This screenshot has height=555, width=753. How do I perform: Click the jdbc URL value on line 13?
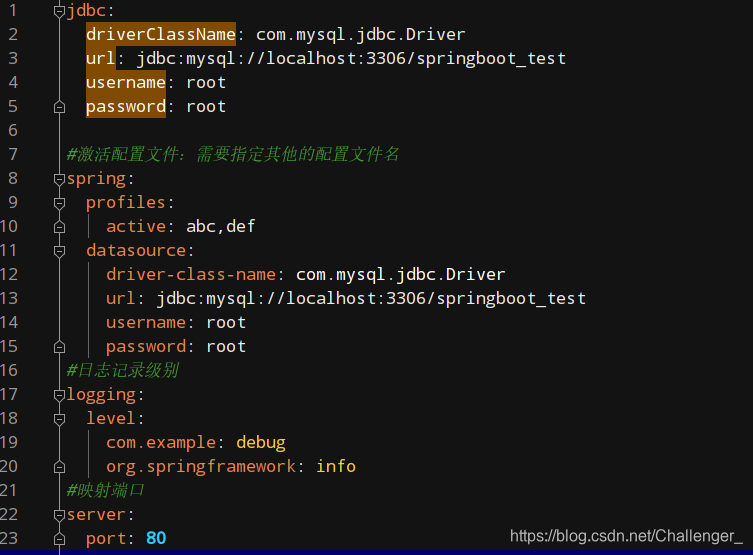coord(371,299)
